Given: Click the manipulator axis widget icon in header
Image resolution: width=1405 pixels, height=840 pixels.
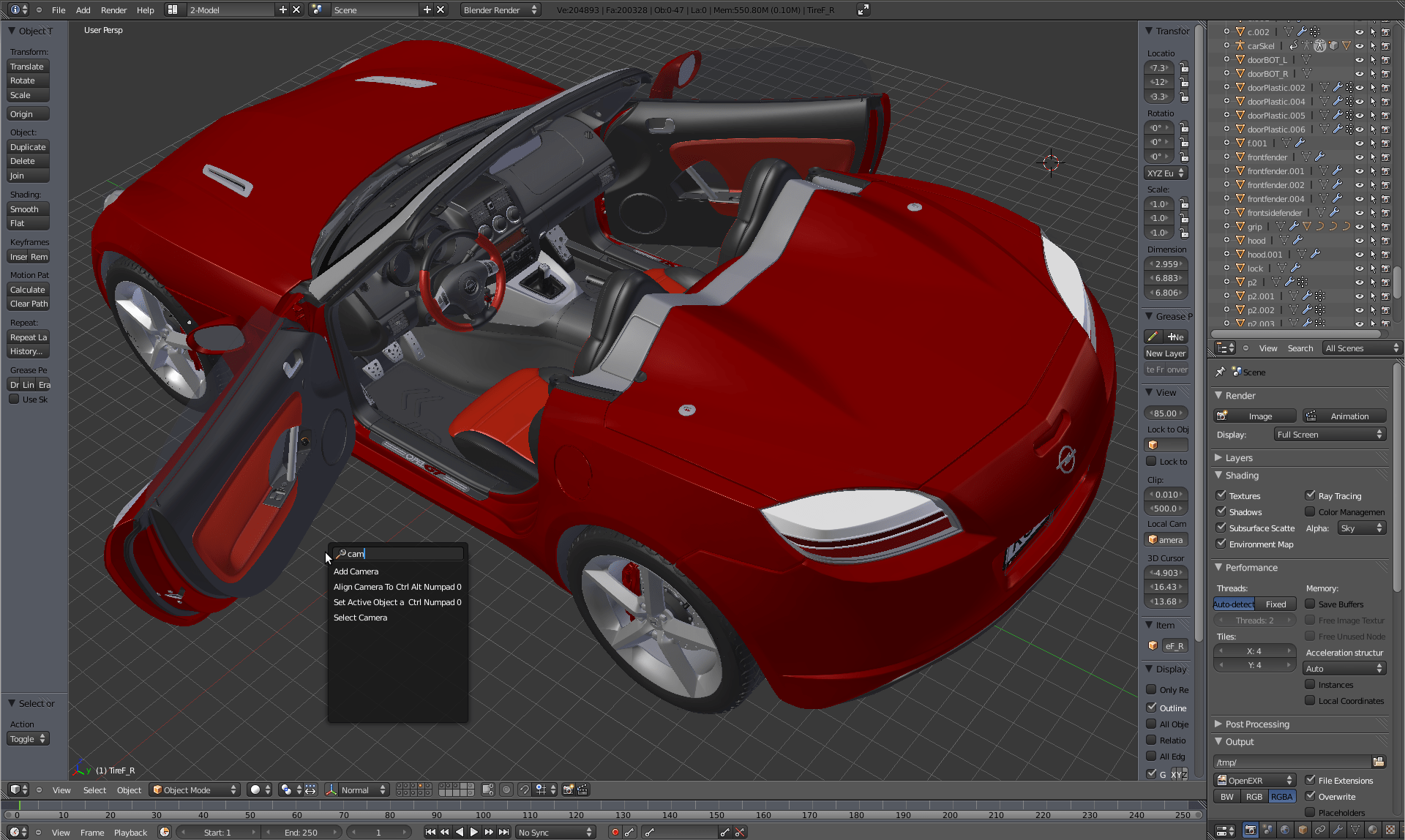Looking at the screenshot, I should tap(331, 790).
